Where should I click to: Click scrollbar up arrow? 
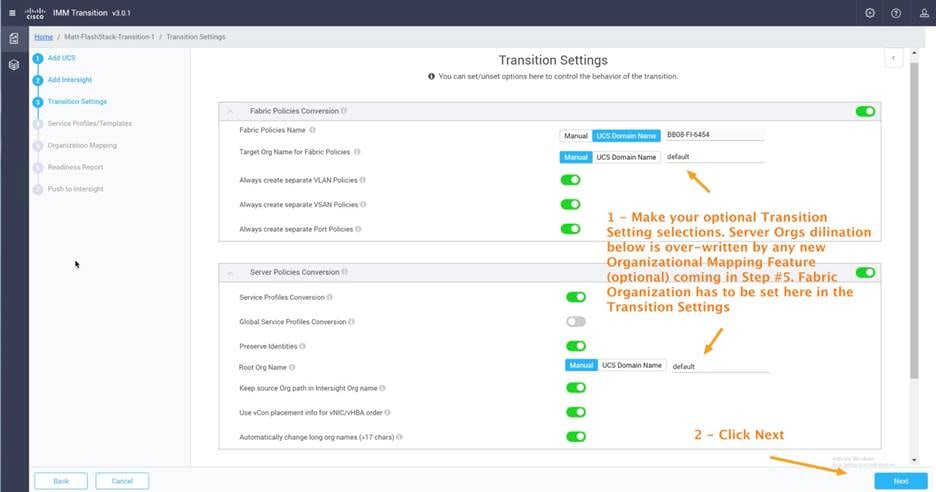coord(914,54)
